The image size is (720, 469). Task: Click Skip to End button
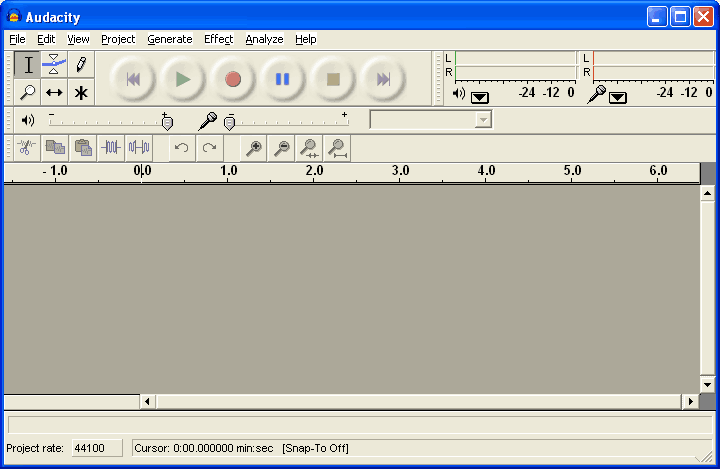(383, 79)
